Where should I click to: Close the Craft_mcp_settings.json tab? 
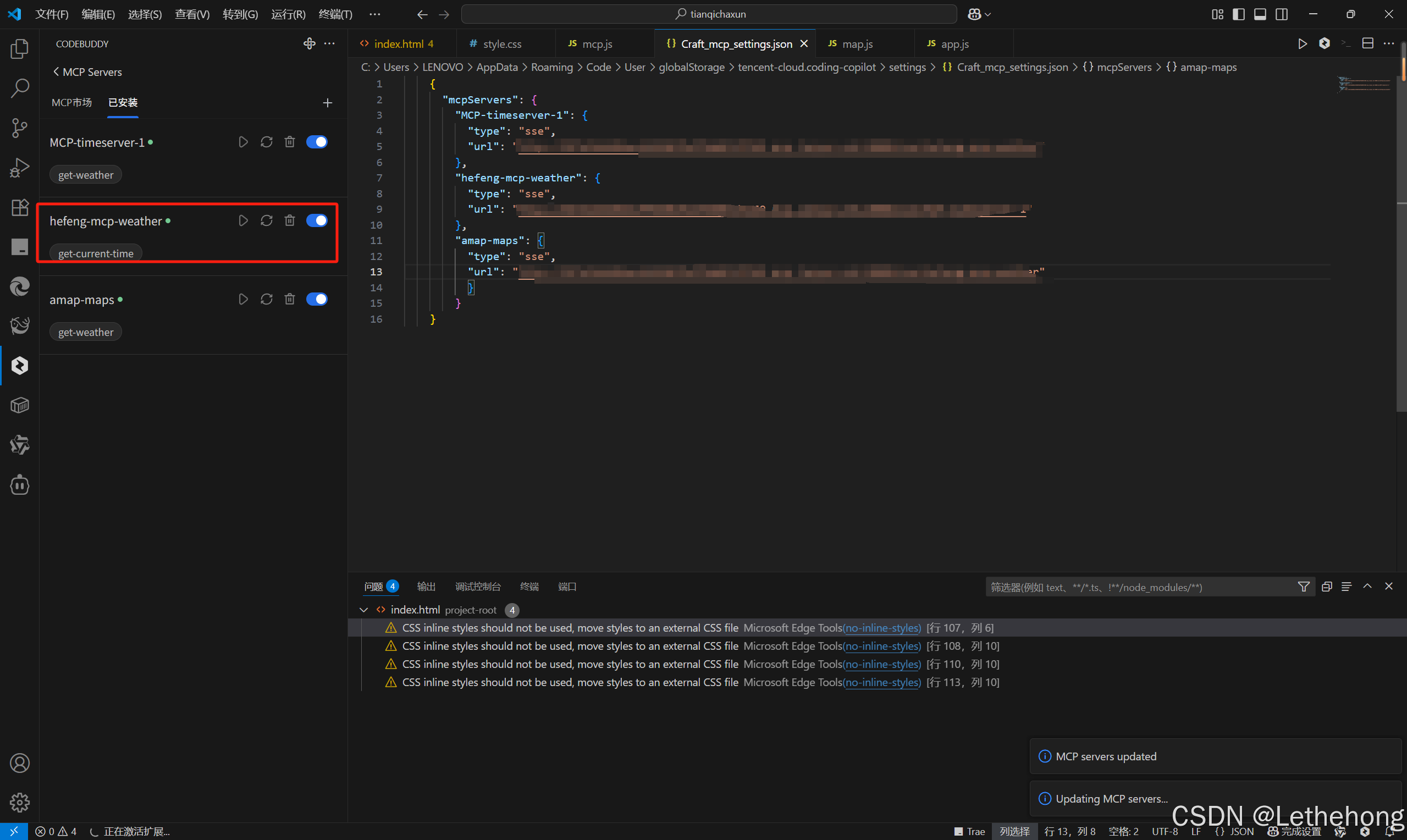point(804,43)
